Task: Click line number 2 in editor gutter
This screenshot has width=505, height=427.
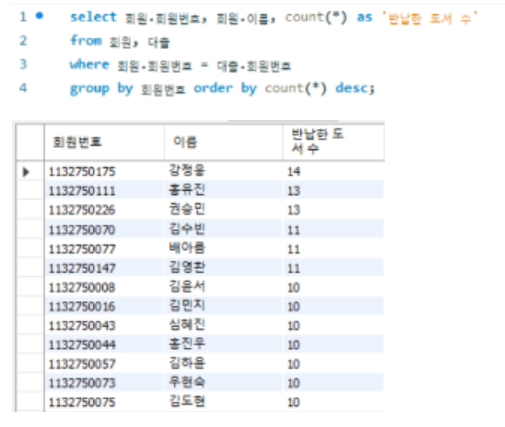Action: 23,40
